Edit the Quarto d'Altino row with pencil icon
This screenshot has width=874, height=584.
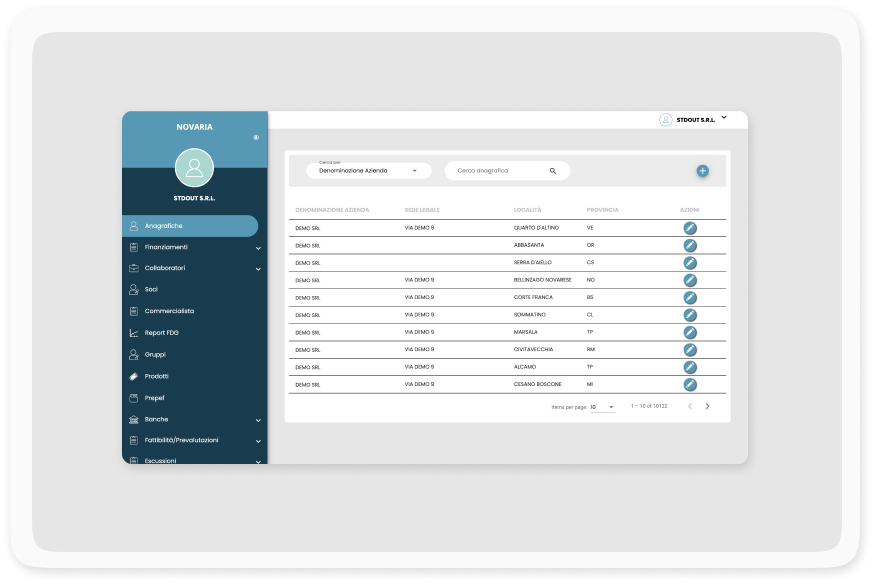[689, 228]
